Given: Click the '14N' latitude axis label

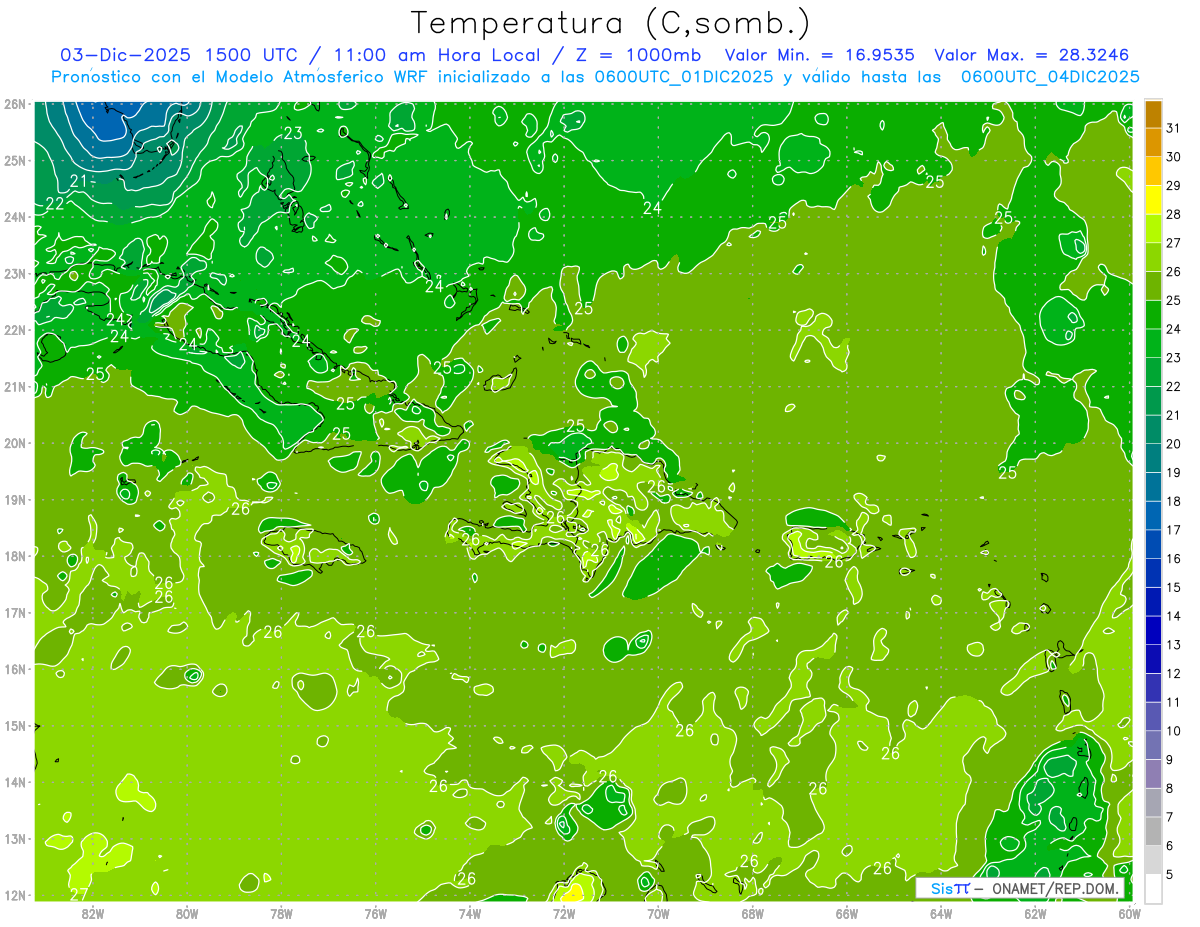Looking at the screenshot, I should pos(14,782).
